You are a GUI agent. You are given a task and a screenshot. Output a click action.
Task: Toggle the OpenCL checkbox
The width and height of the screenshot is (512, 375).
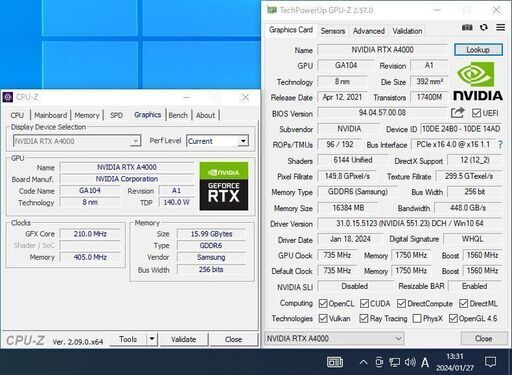pos(323,303)
